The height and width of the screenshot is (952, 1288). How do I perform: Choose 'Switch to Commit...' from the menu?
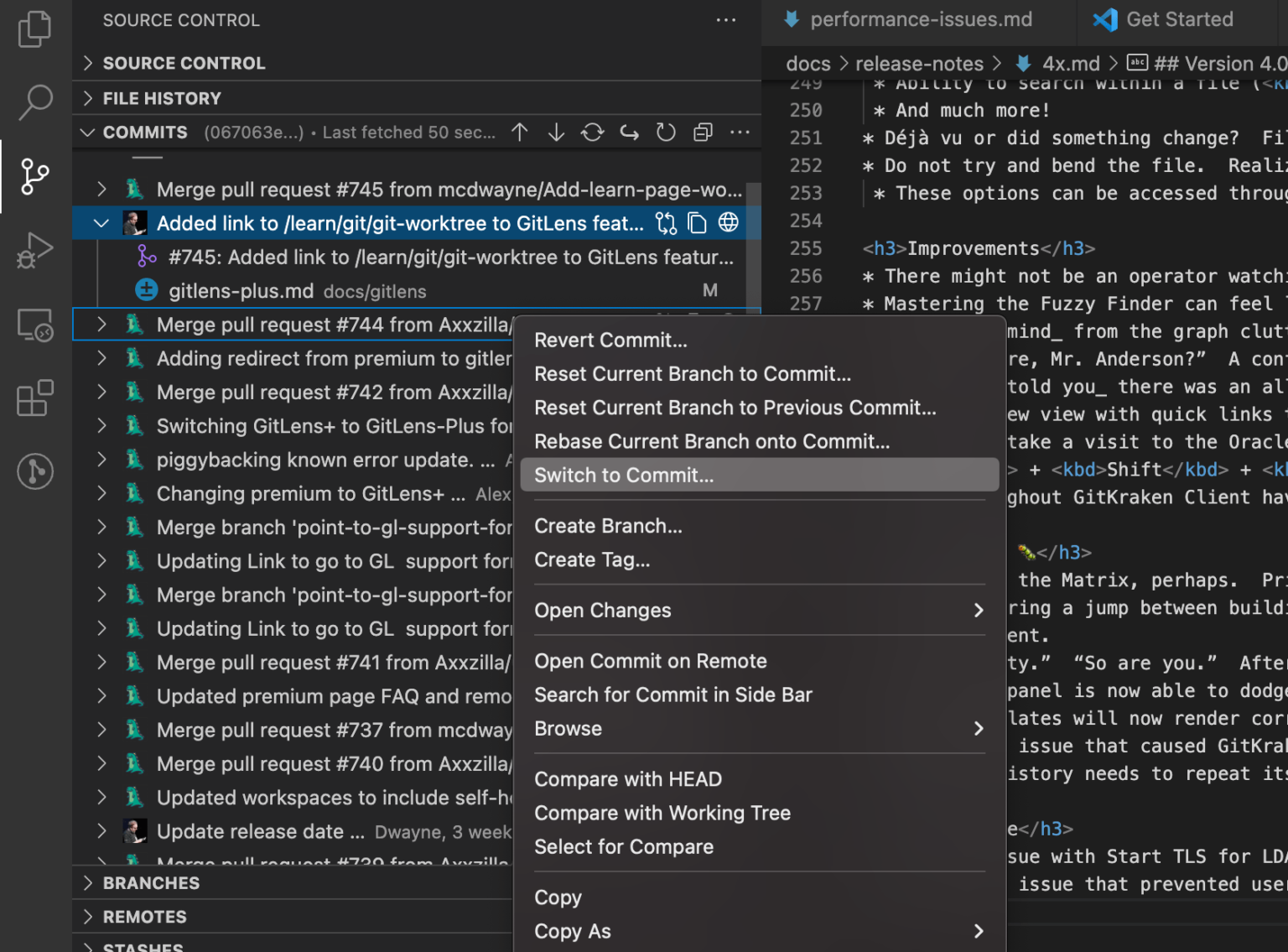[623, 475]
